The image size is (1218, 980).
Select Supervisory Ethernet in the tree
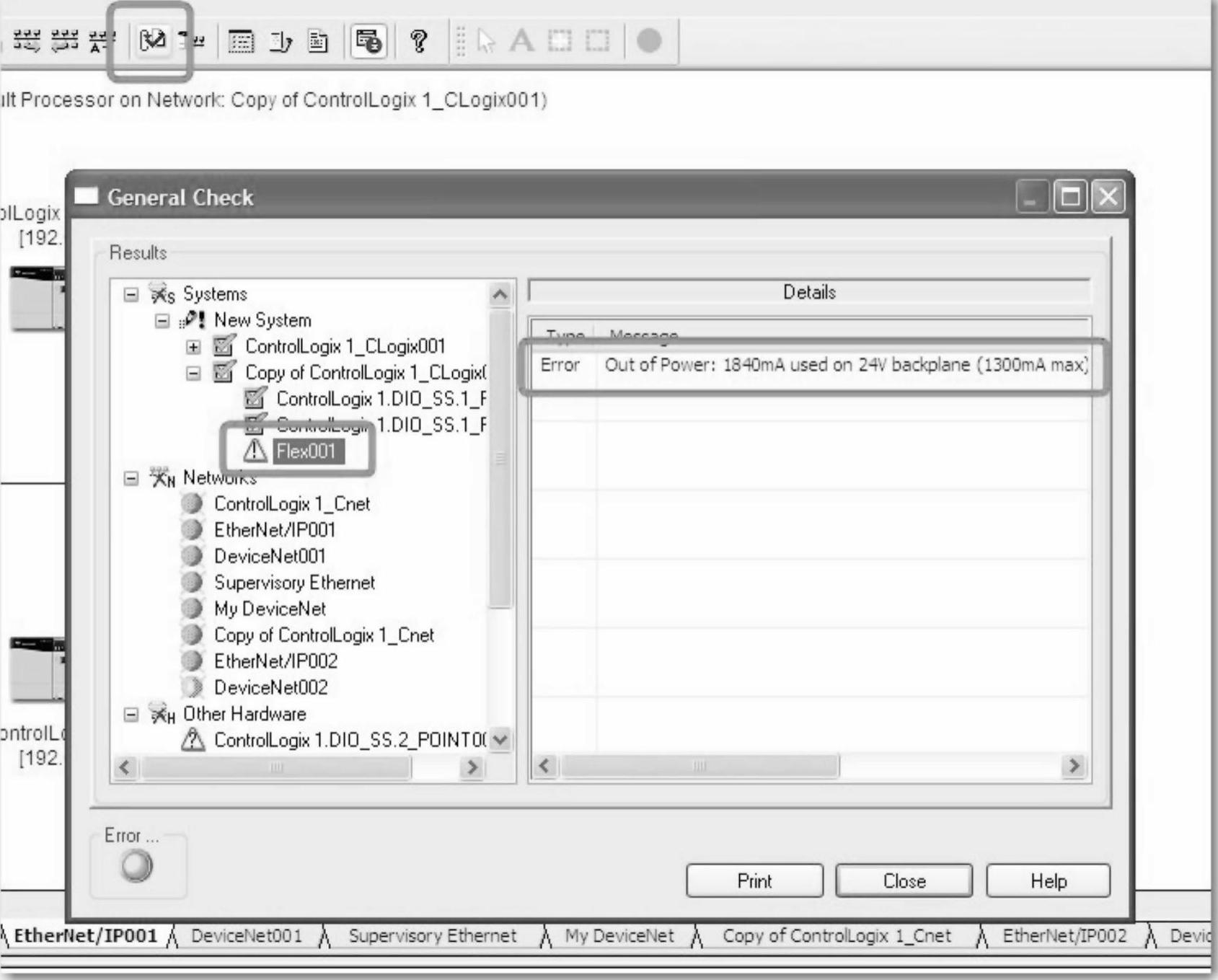point(294,583)
